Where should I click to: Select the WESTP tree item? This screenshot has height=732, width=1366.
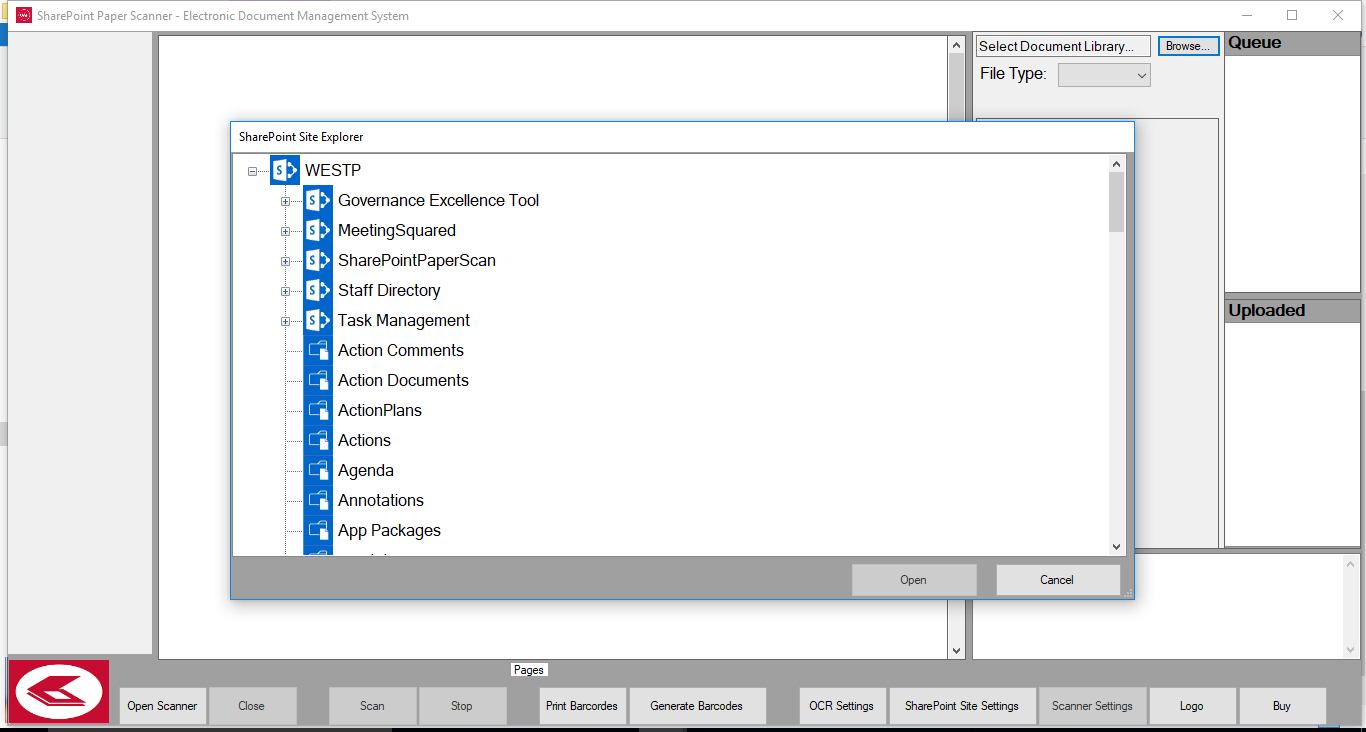point(333,170)
